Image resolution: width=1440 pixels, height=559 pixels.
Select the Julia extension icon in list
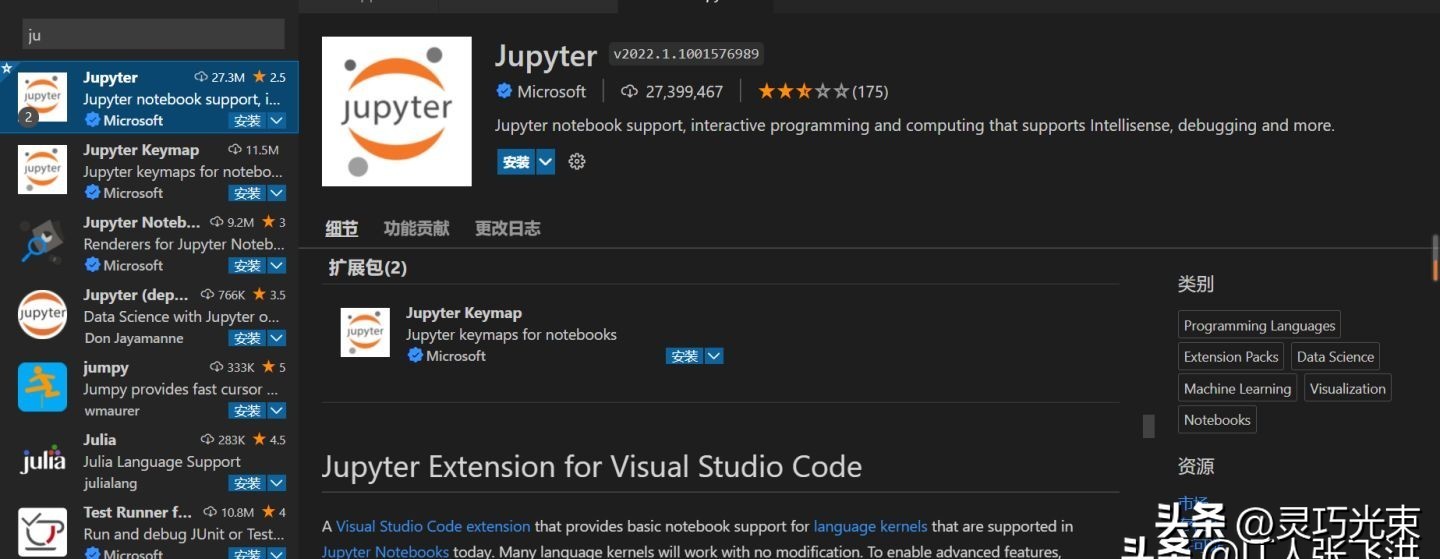[x=42, y=460]
